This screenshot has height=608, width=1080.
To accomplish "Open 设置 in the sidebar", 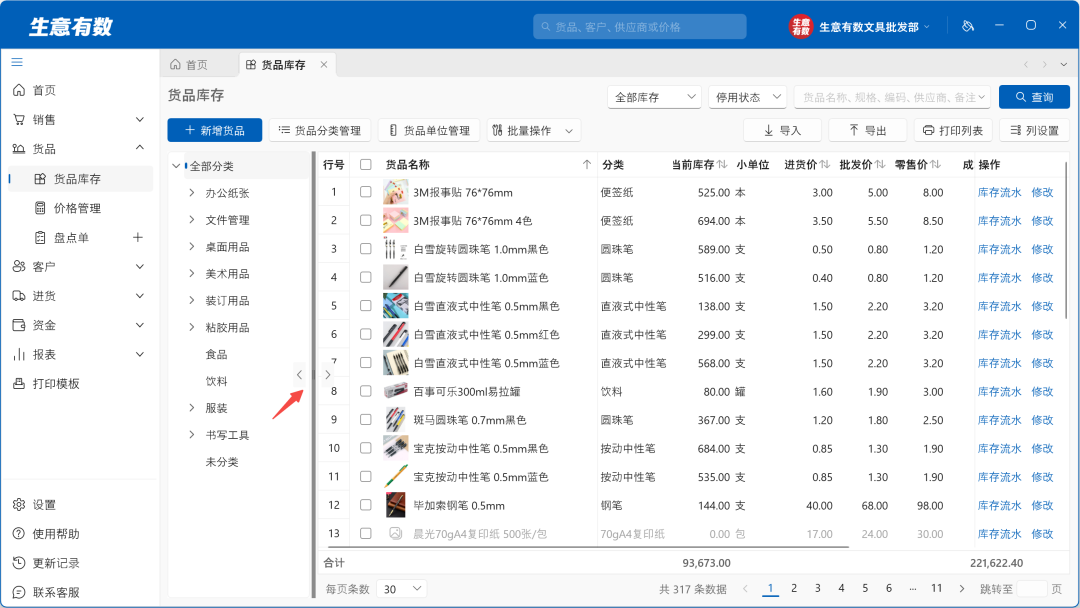I will click(44, 505).
